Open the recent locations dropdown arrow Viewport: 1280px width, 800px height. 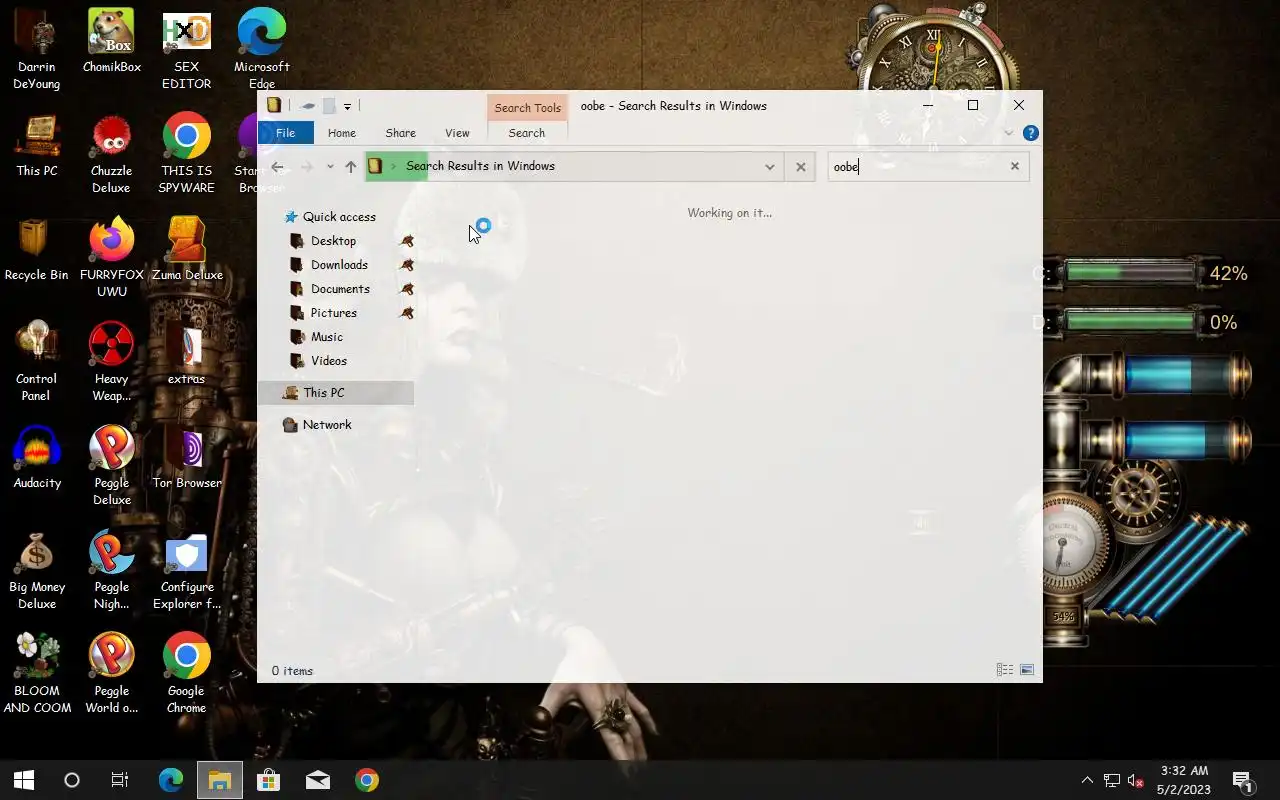click(330, 167)
